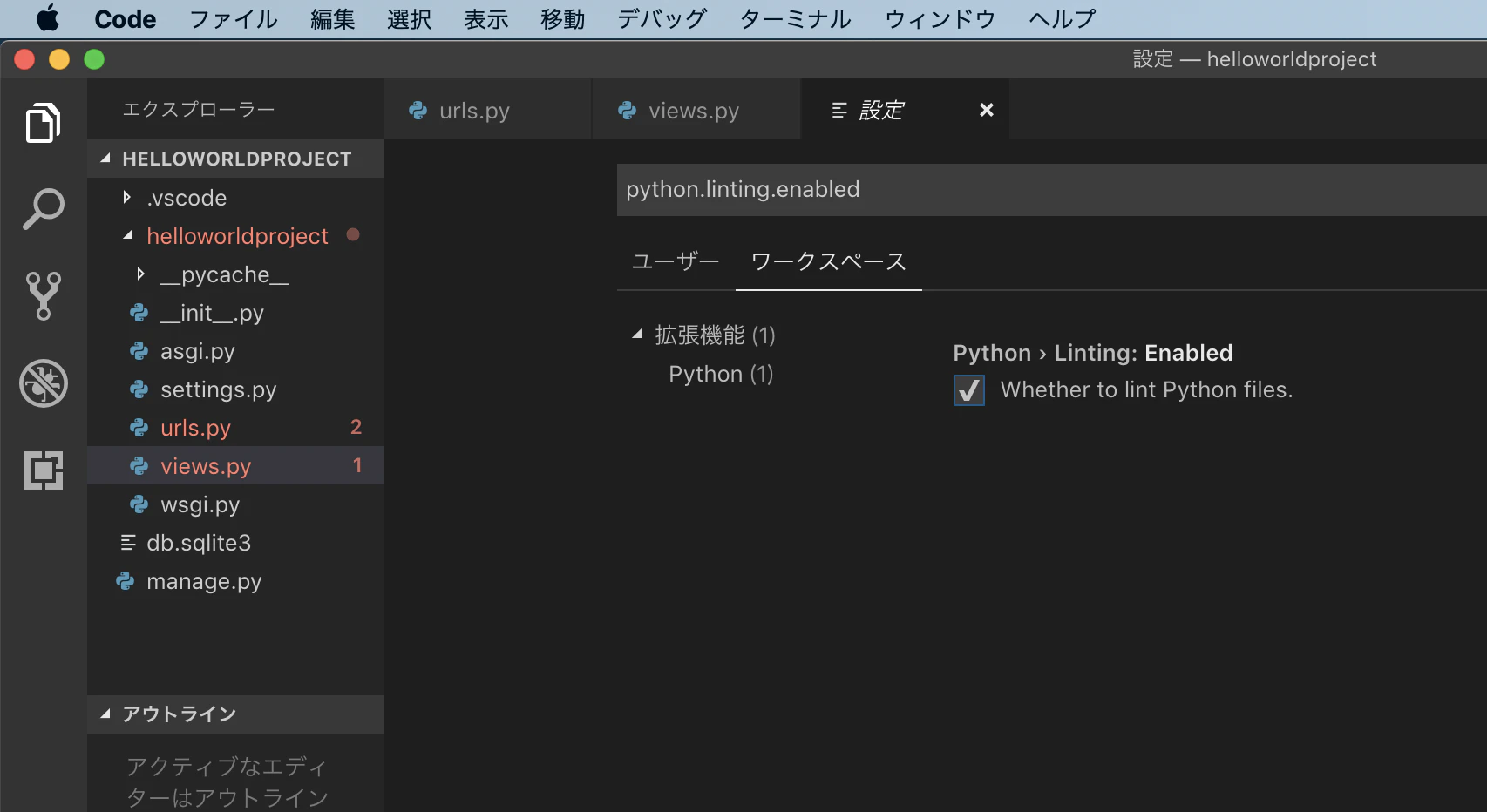
Task: Select the Source Control icon
Action: tap(44, 296)
